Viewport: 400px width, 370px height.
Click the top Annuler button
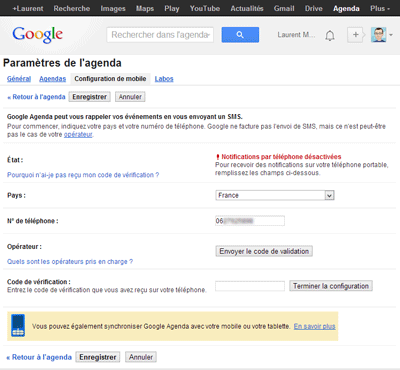[x=130, y=97]
